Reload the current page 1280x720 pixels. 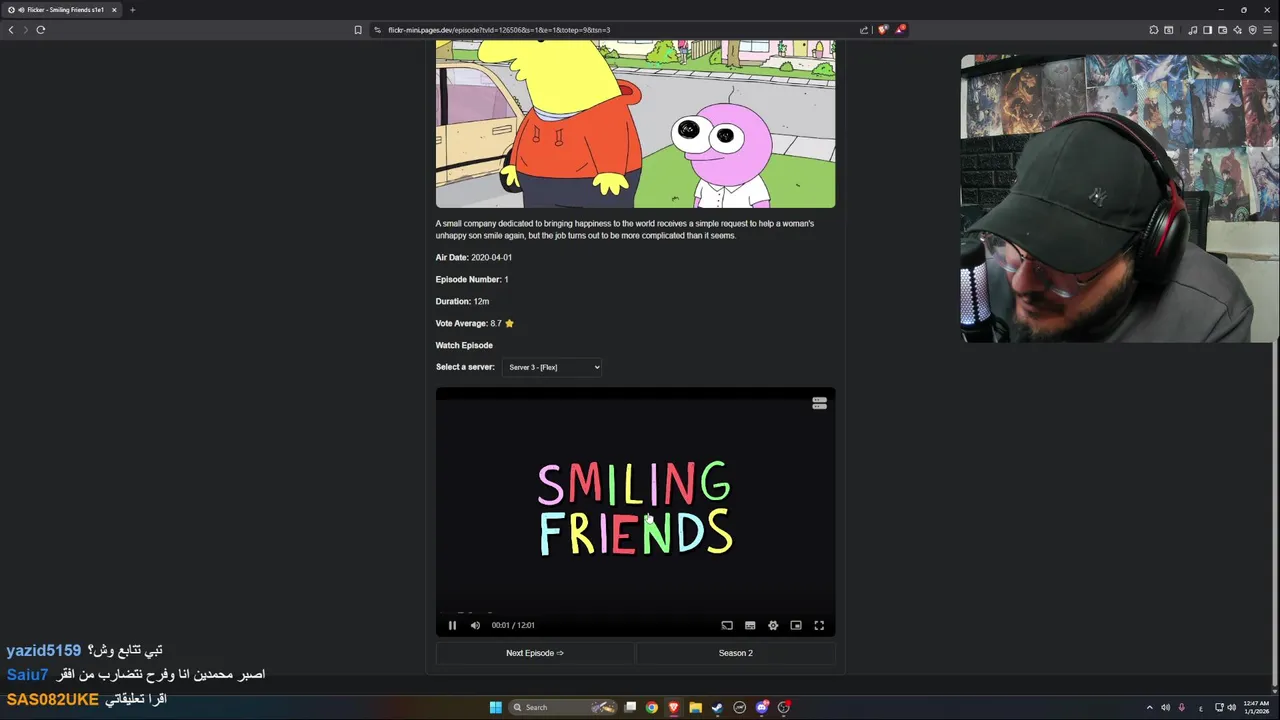[x=41, y=30]
